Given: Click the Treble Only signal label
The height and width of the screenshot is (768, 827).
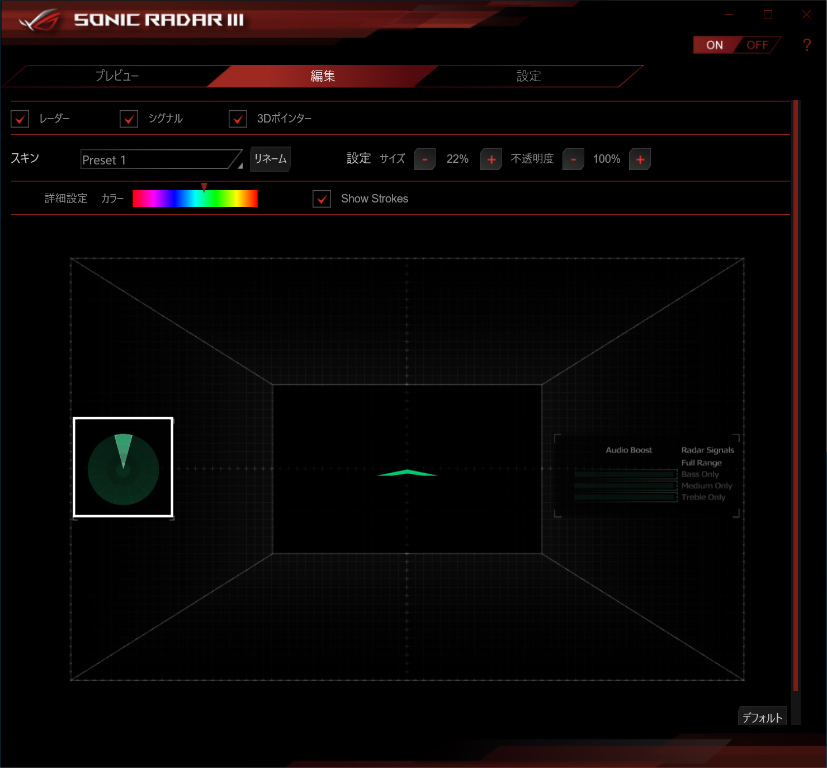Looking at the screenshot, I should click(x=703, y=497).
